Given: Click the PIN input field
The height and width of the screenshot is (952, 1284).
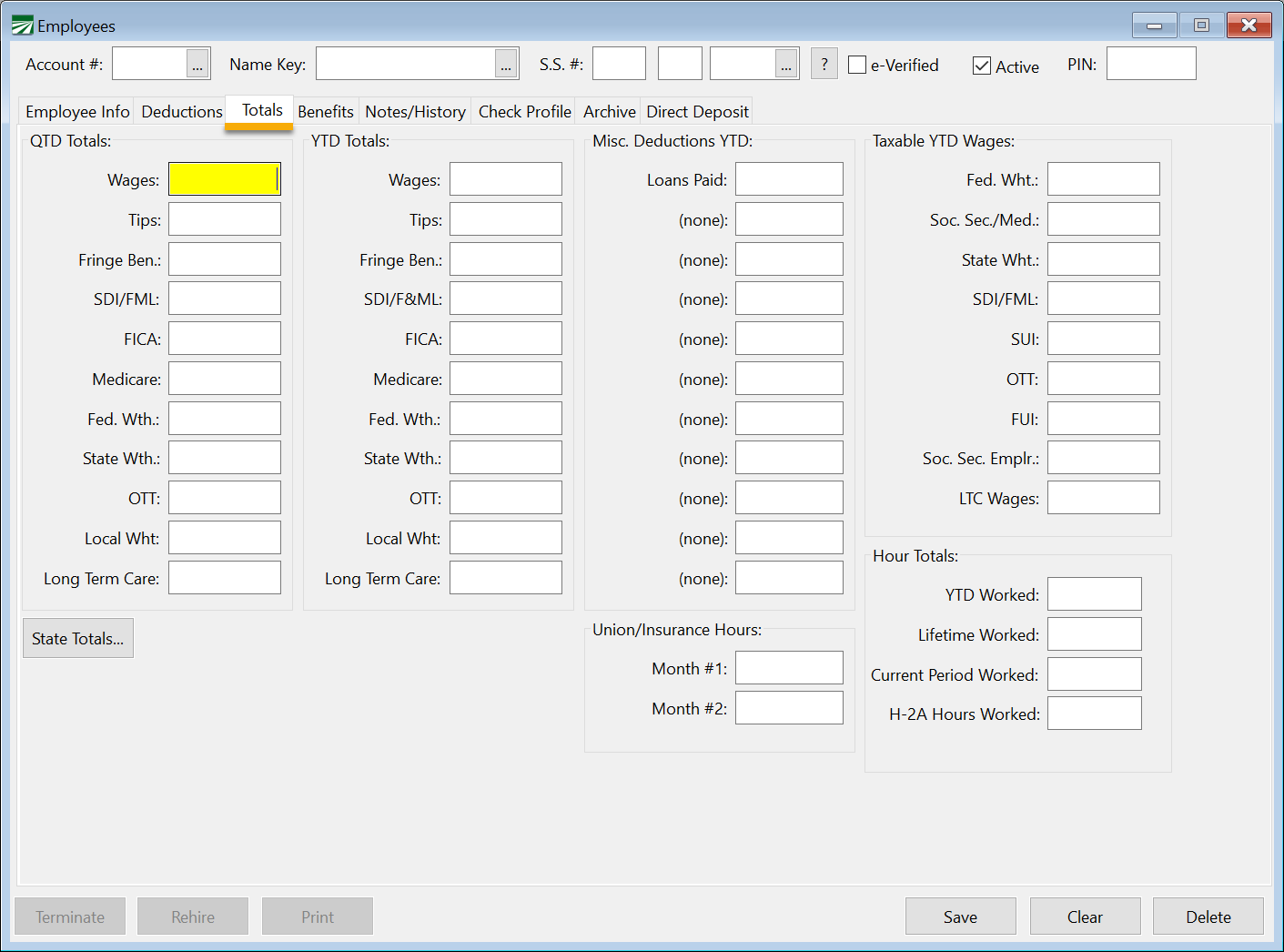Looking at the screenshot, I should (x=1151, y=64).
